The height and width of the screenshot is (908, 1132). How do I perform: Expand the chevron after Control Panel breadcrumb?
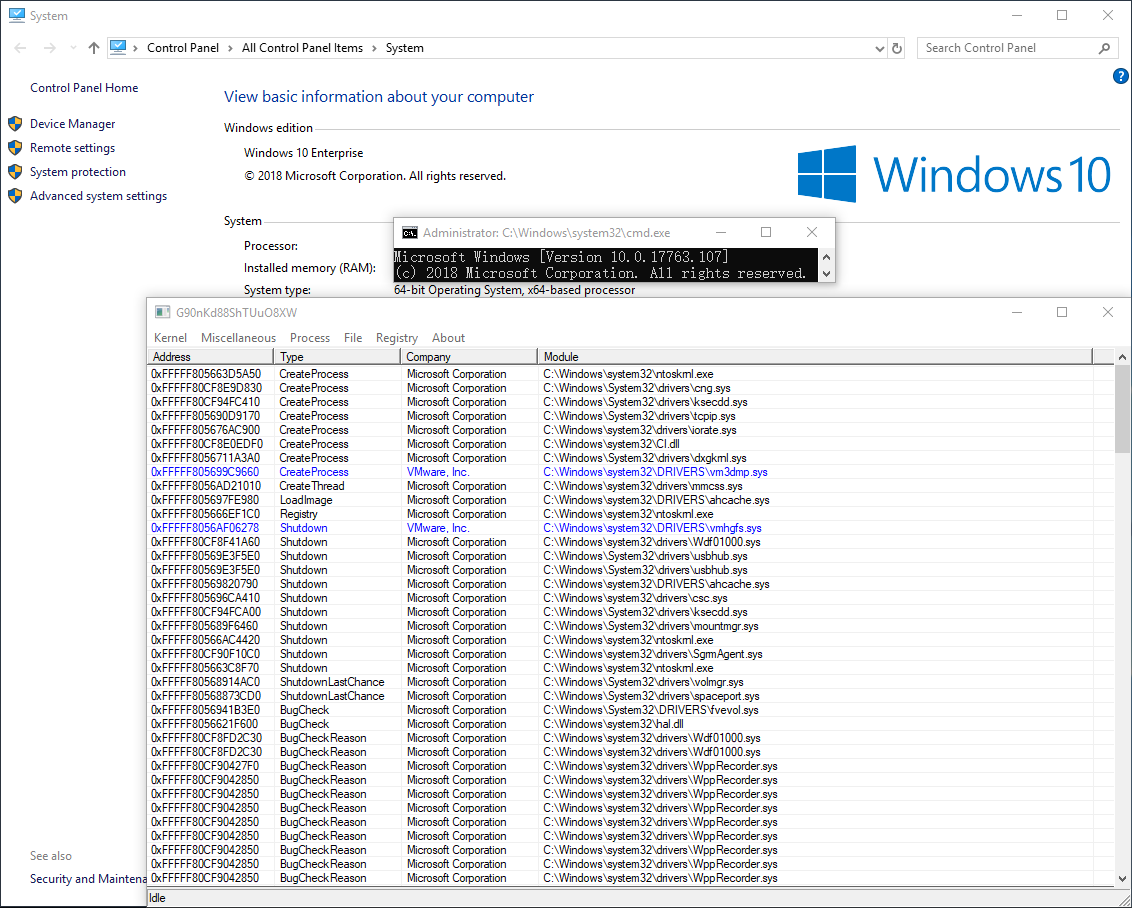(x=230, y=48)
